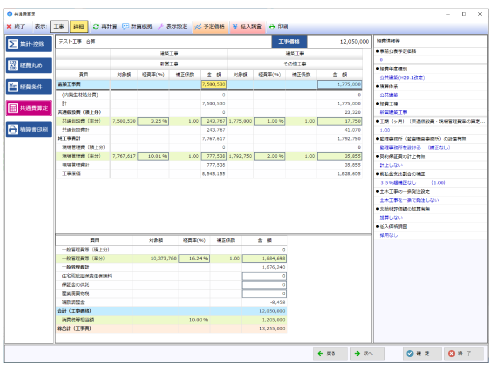Image resolution: width=491 pixels, height=370 pixels.
Task: Switch to 経費条件 sidebar section
Action: tap(29, 87)
